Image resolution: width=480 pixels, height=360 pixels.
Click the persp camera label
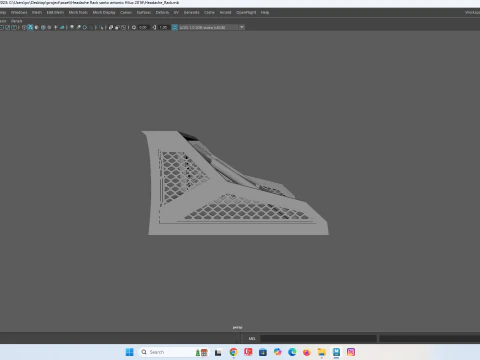point(237,327)
